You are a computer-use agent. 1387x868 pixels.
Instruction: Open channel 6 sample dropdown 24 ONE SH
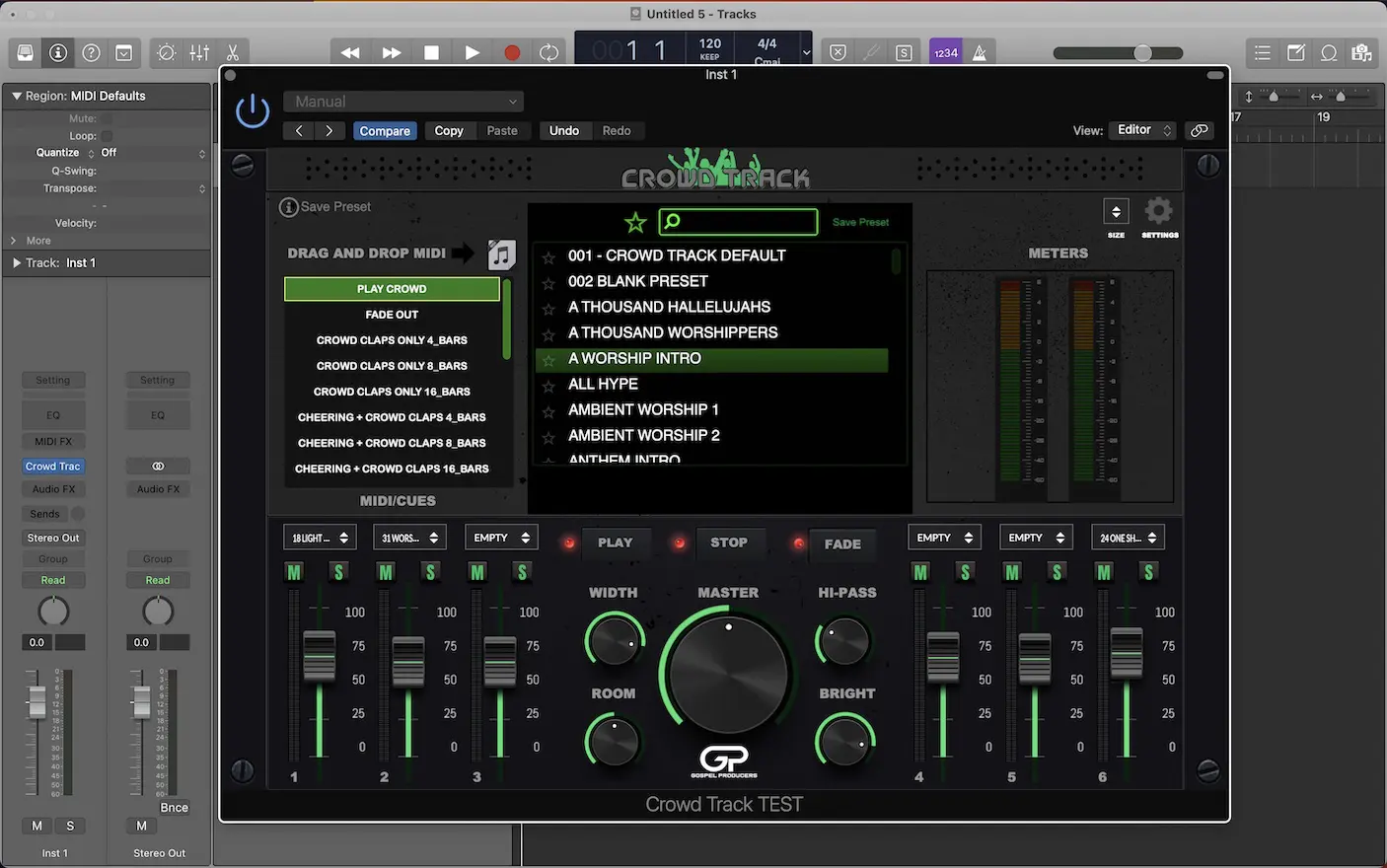[1128, 538]
